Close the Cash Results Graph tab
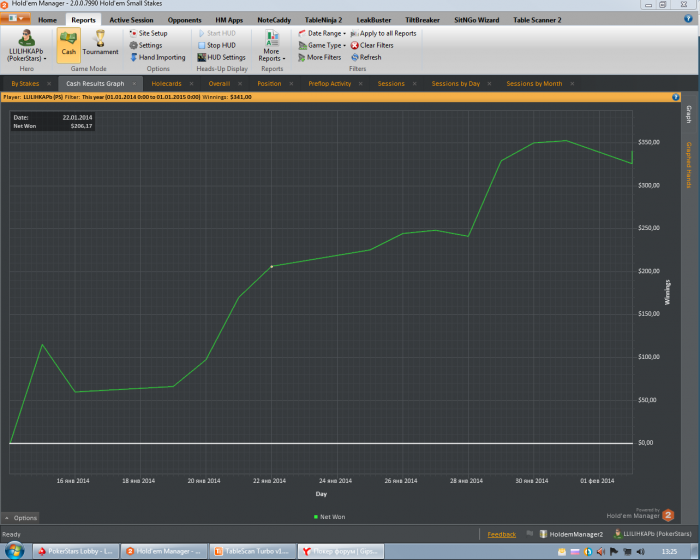Screen dimensions: 700x560 (133, 84)
